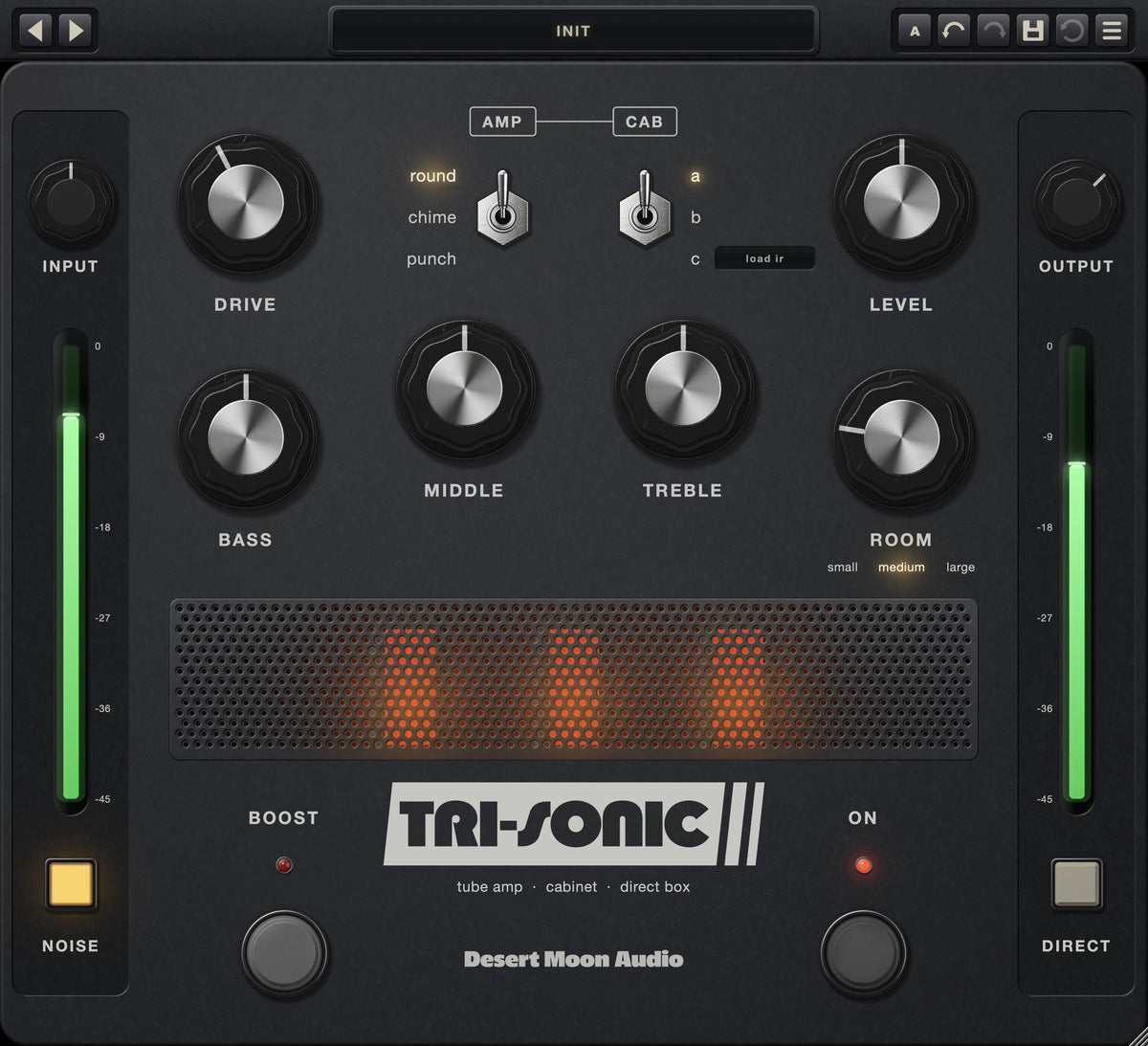The width and height of the screenshot is (1148, 1046).
Task: Open the hamburger menu
Action: [1112, 31]
